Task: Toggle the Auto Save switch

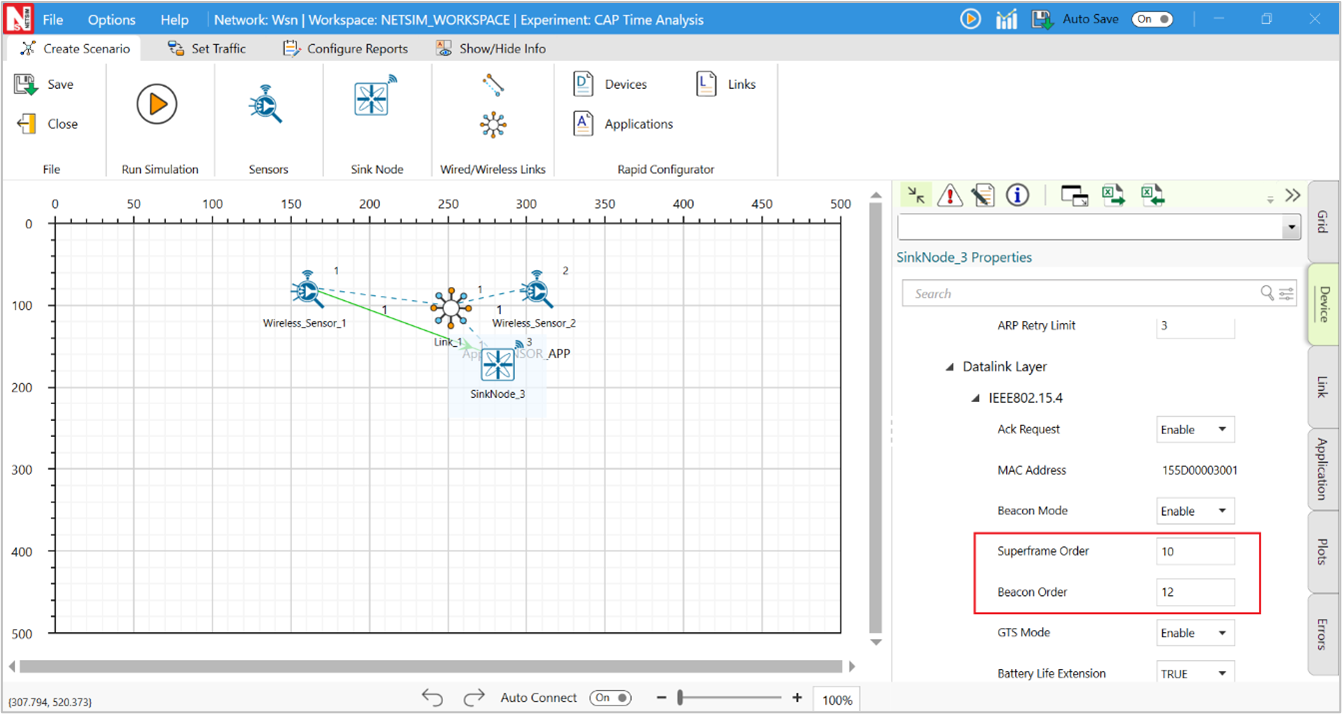Action: [x=1151, y=19]
